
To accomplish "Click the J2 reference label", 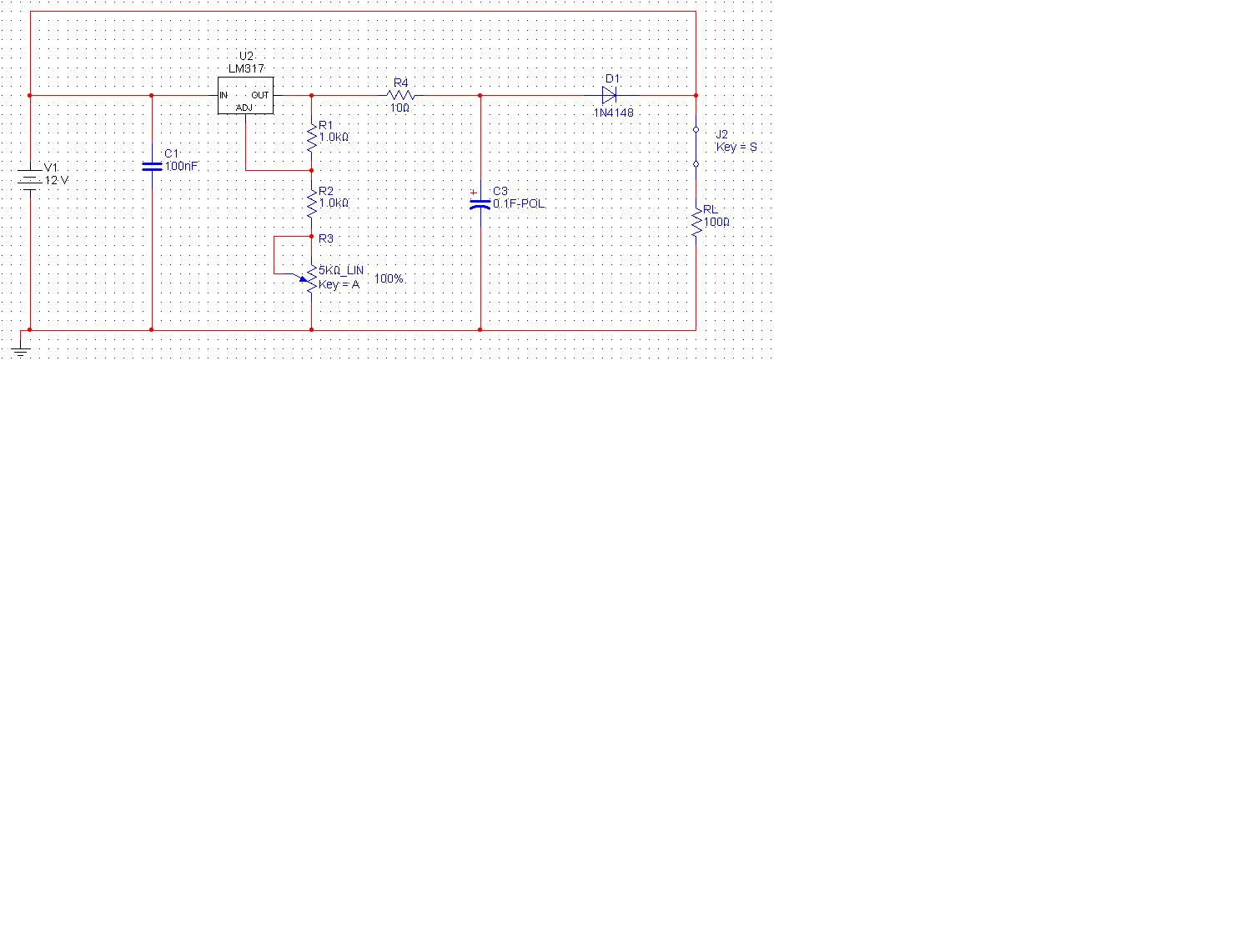I will [722, 134].
